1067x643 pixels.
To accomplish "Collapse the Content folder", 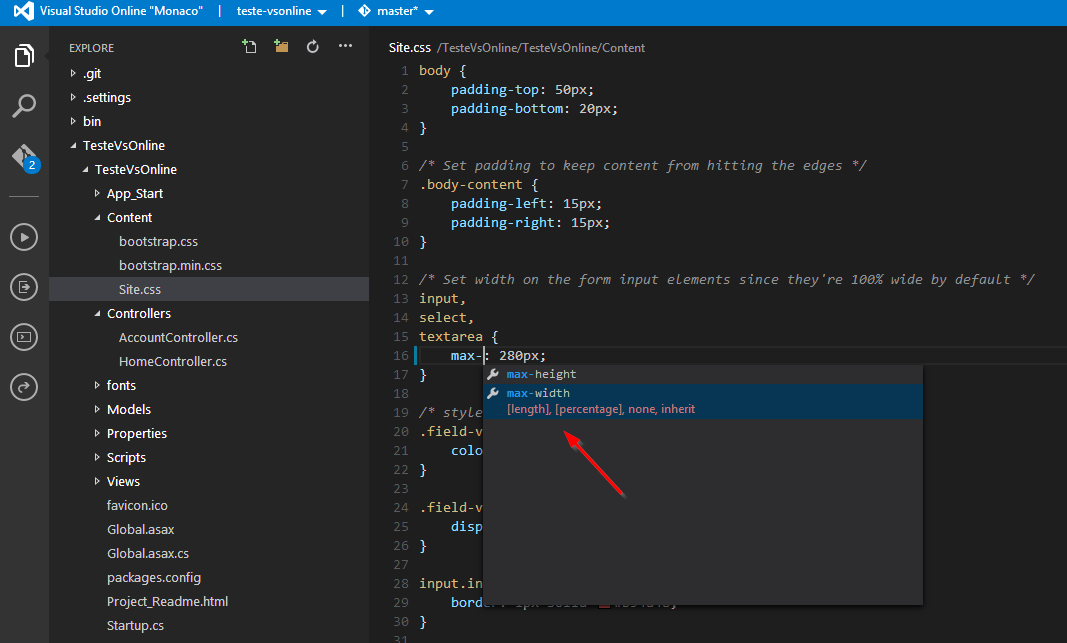I will (x=97, y=218).
